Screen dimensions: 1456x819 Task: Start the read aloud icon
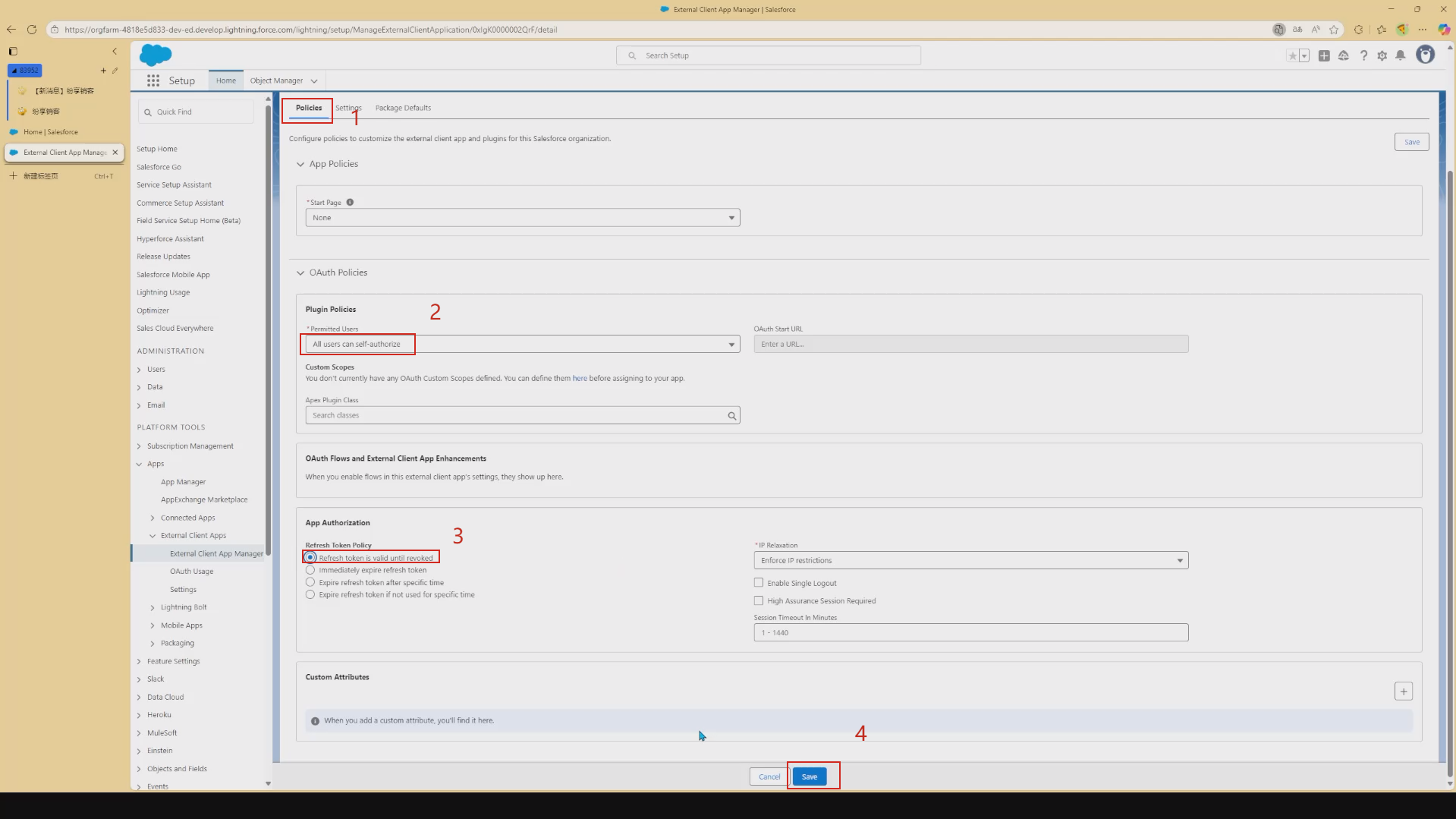[1316, 30]
